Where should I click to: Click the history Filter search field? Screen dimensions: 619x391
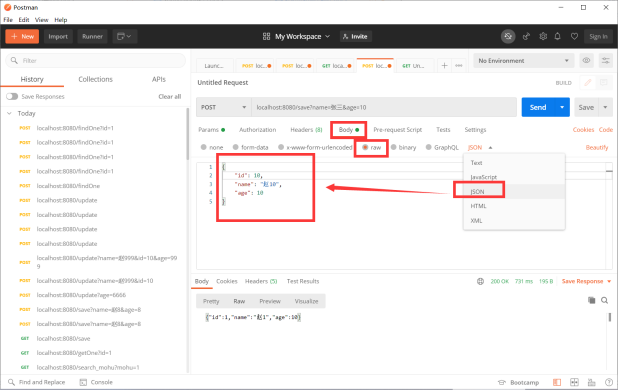click(96, 60)
